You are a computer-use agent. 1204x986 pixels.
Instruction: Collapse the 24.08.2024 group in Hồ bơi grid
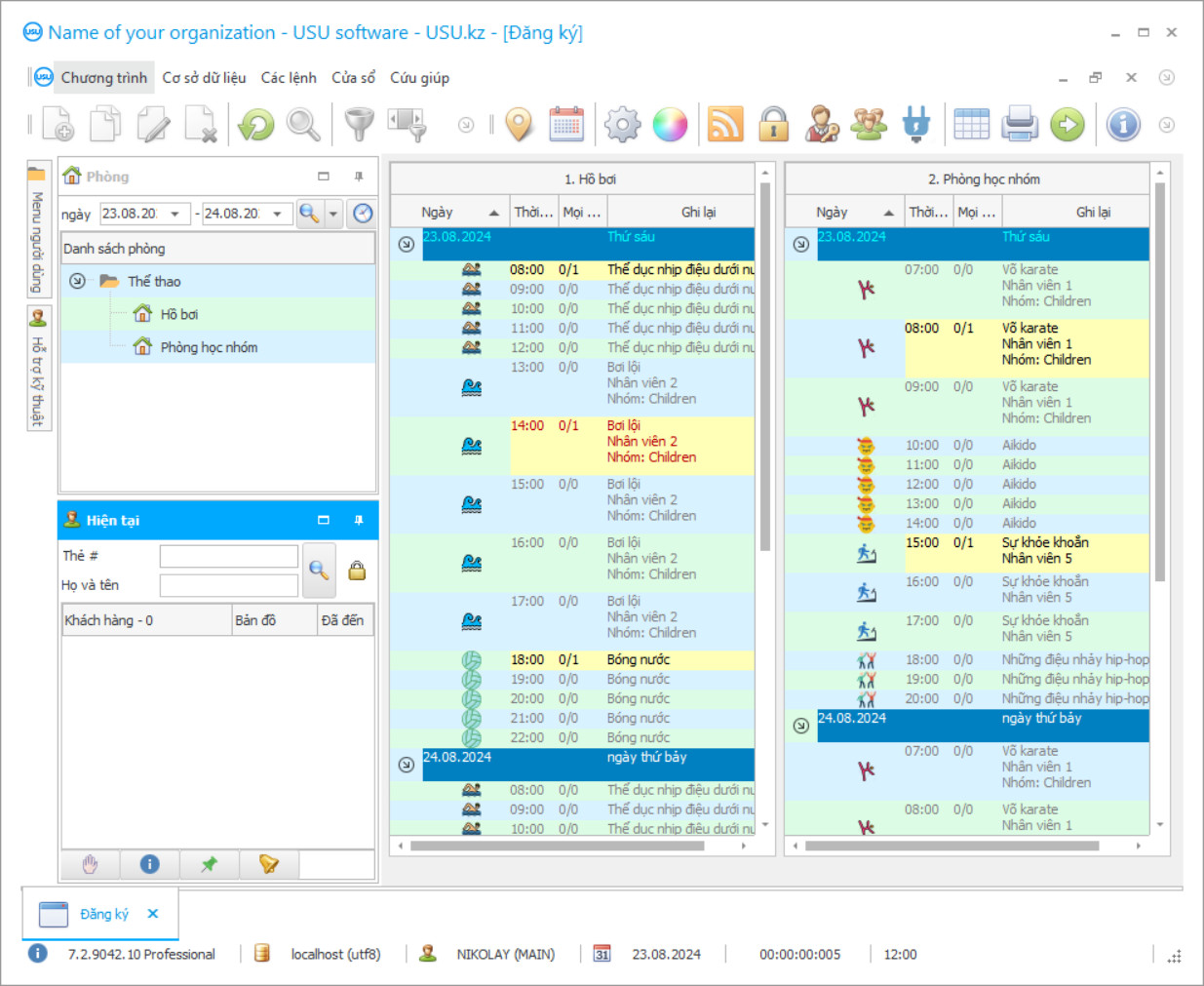[407, 765]
